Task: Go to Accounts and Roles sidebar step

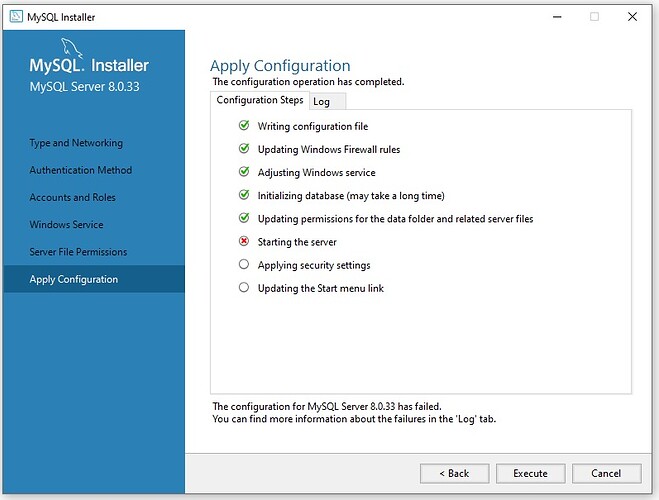Action: coord(72,197)
